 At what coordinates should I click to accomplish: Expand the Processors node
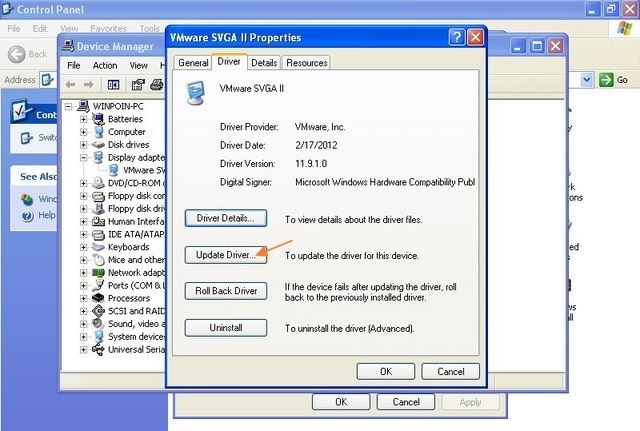coord(84,298)
